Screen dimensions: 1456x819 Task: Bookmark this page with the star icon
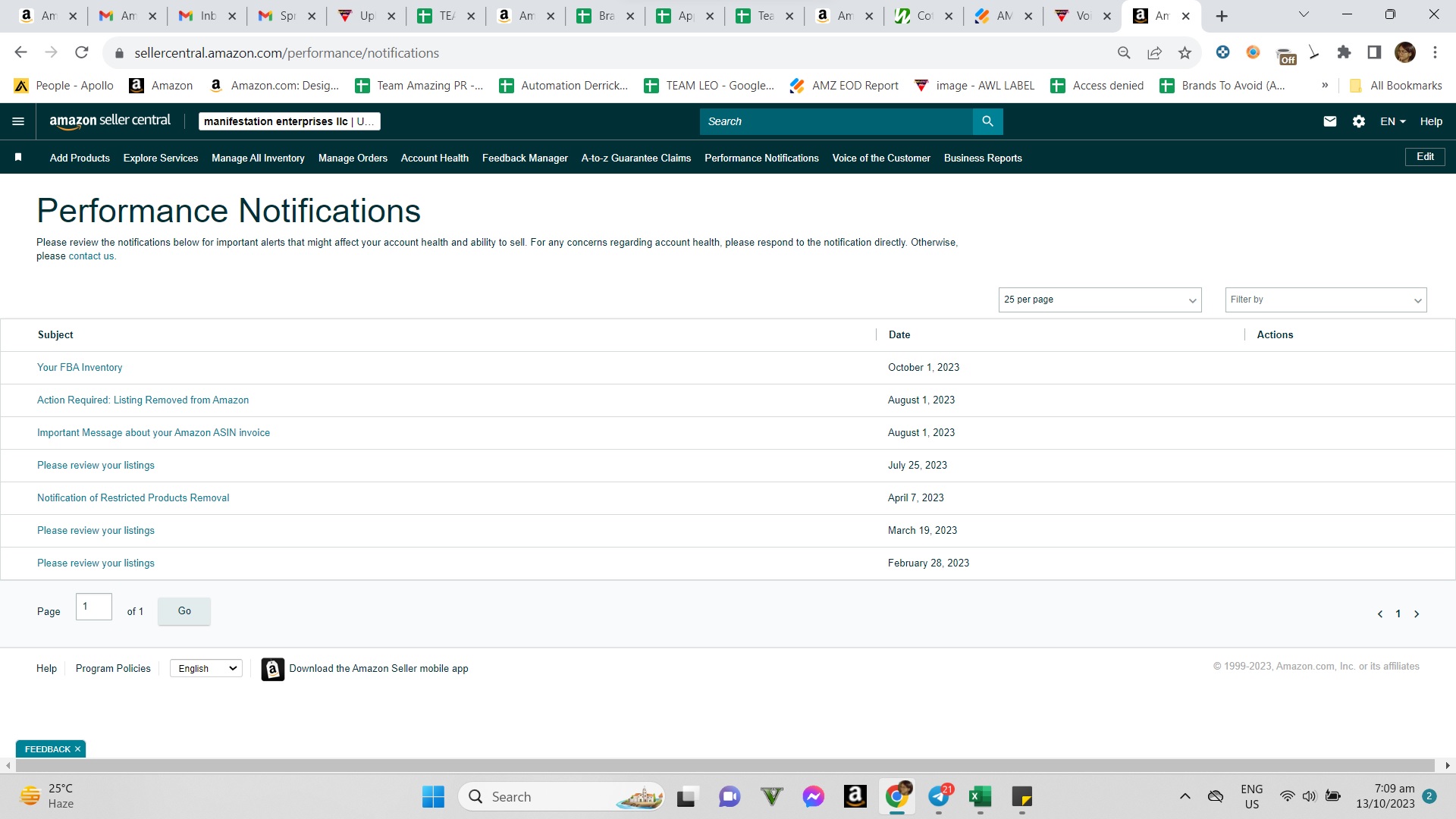pyautogui.click(x=1185, y=52)
